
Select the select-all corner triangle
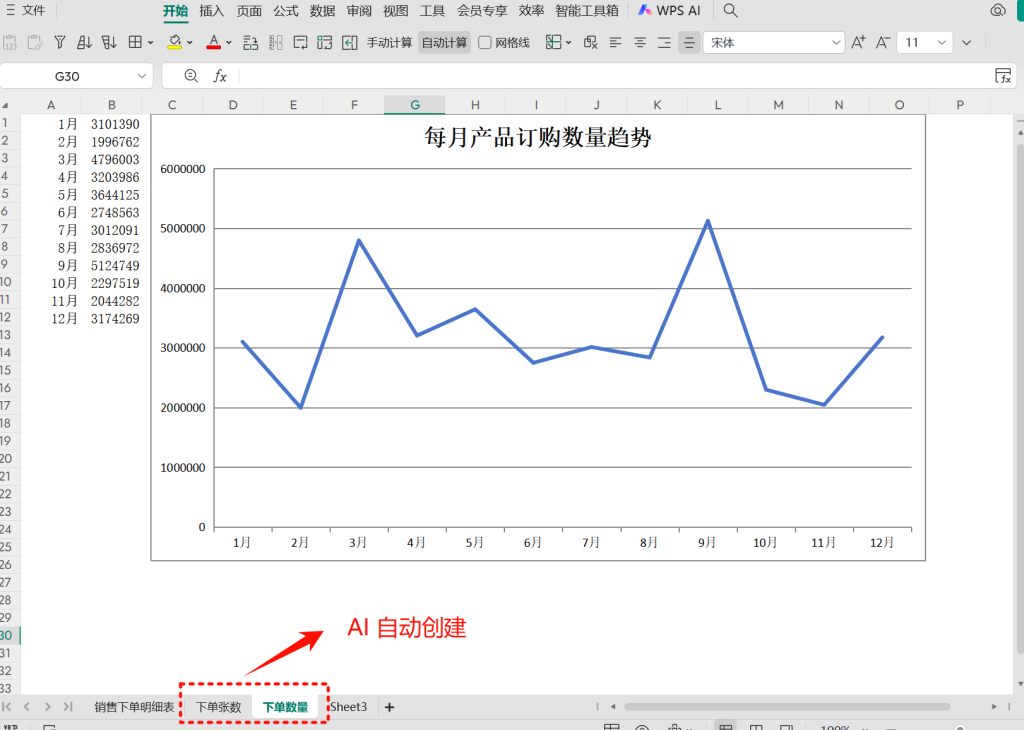click(x=6, y=105)
